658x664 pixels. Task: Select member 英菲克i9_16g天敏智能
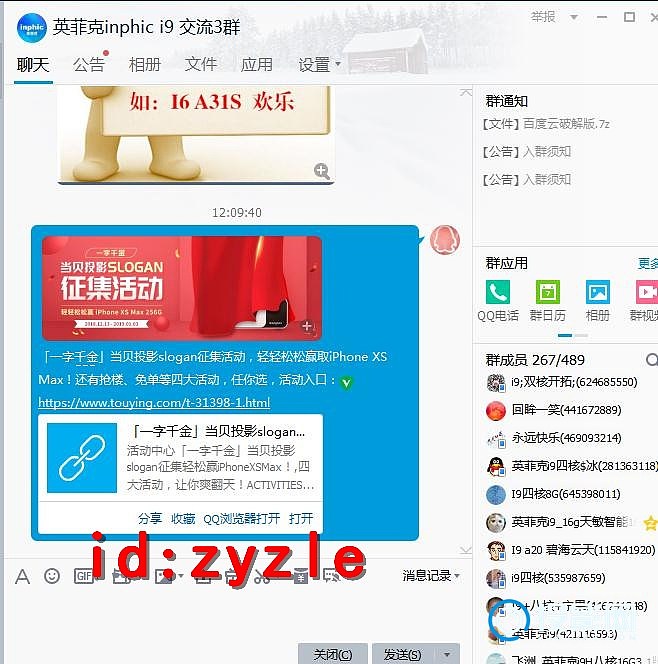(571, 522)
